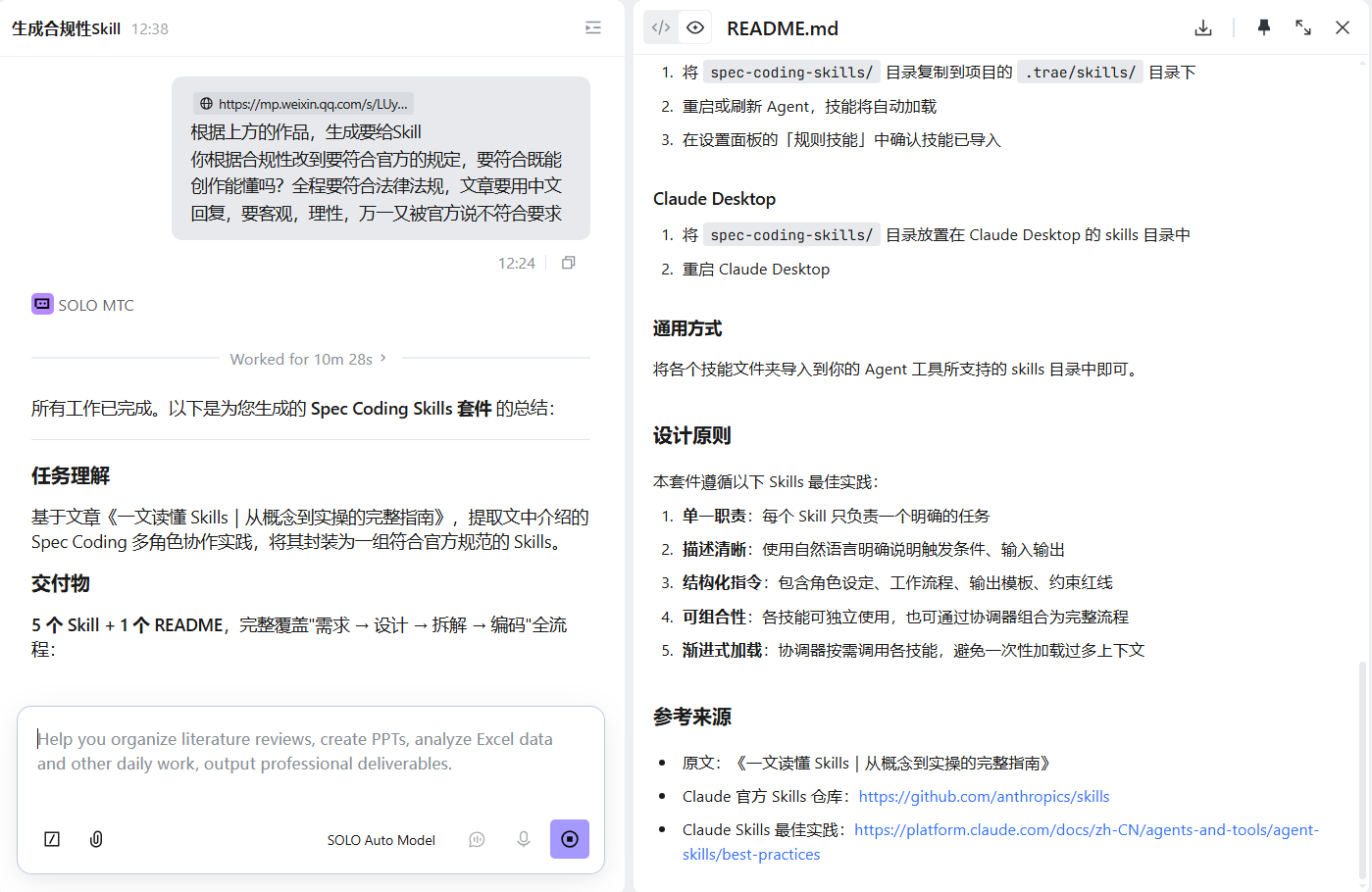Click the slash command icon in input box
The height and width of the screenshot is (892, 1372).
pyautogui.click(x=52, y=839)
